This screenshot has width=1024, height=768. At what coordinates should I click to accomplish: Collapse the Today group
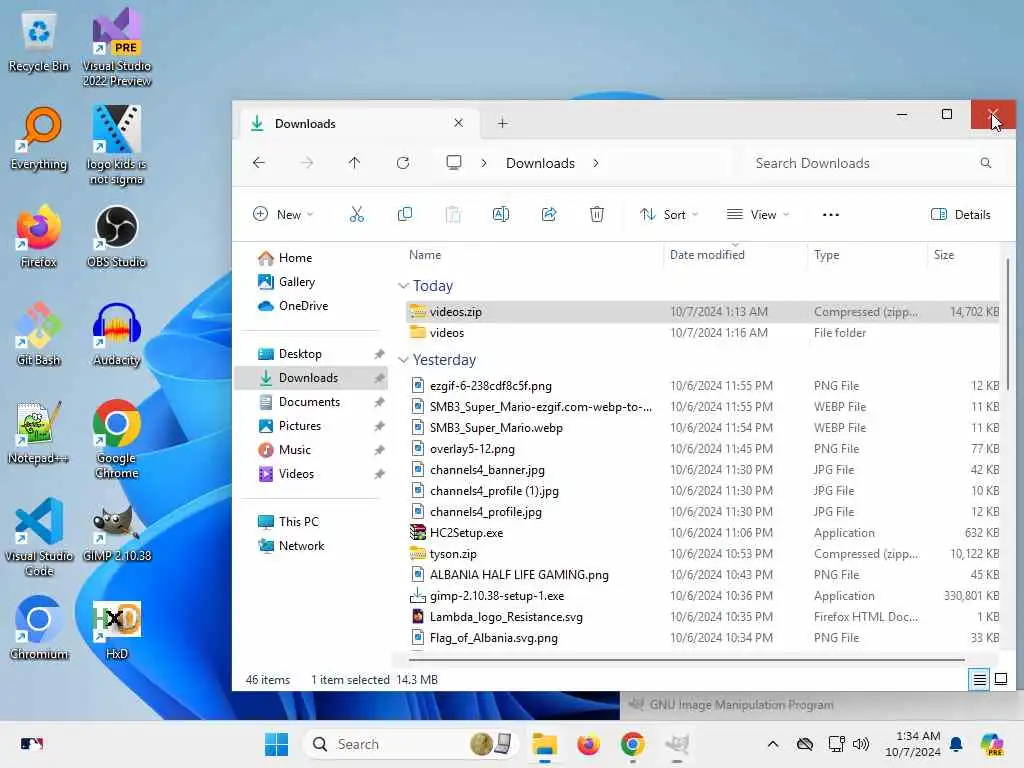click(x=403, y=286)
